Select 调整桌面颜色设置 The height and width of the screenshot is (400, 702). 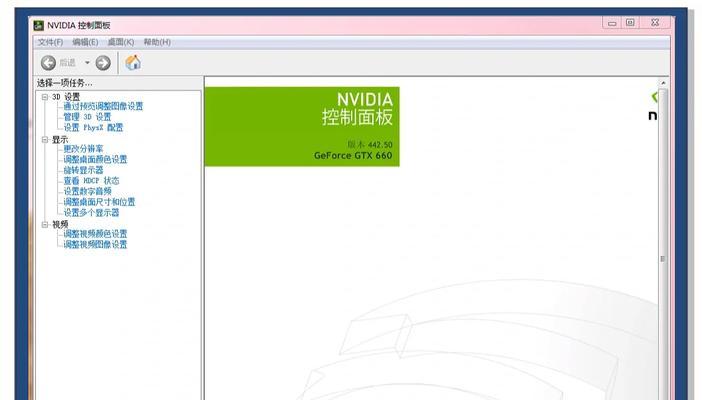[95, 159]
